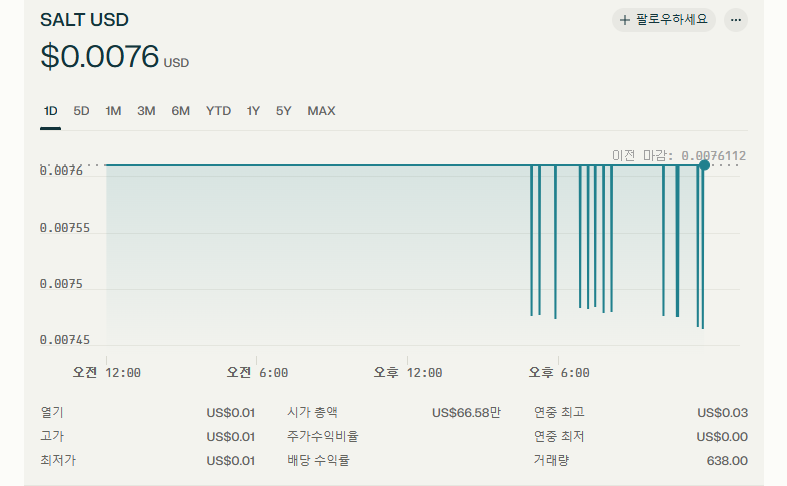Click the 0.0075 y-axis label
The width and height of the screenshot is (787, 486).
pos(61,284)
